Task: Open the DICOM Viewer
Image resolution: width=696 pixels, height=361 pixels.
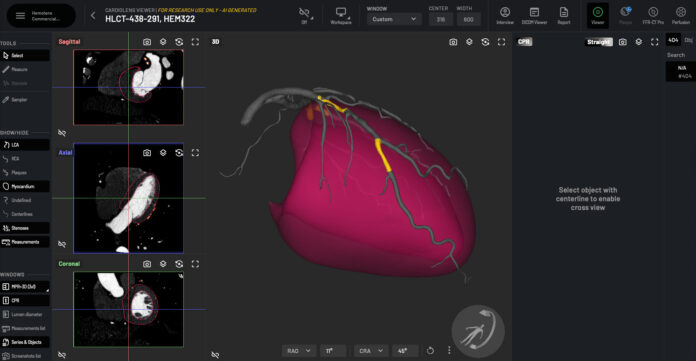Action: [x=534, y=16]
